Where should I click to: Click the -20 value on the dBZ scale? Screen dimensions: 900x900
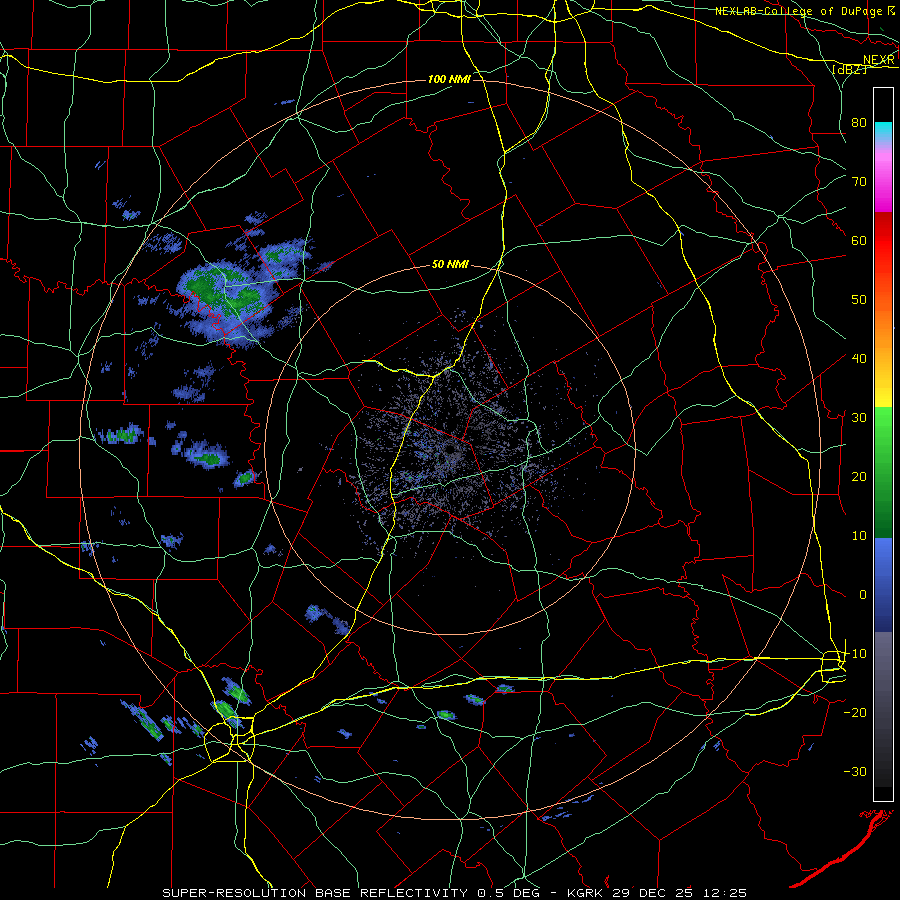855,712
